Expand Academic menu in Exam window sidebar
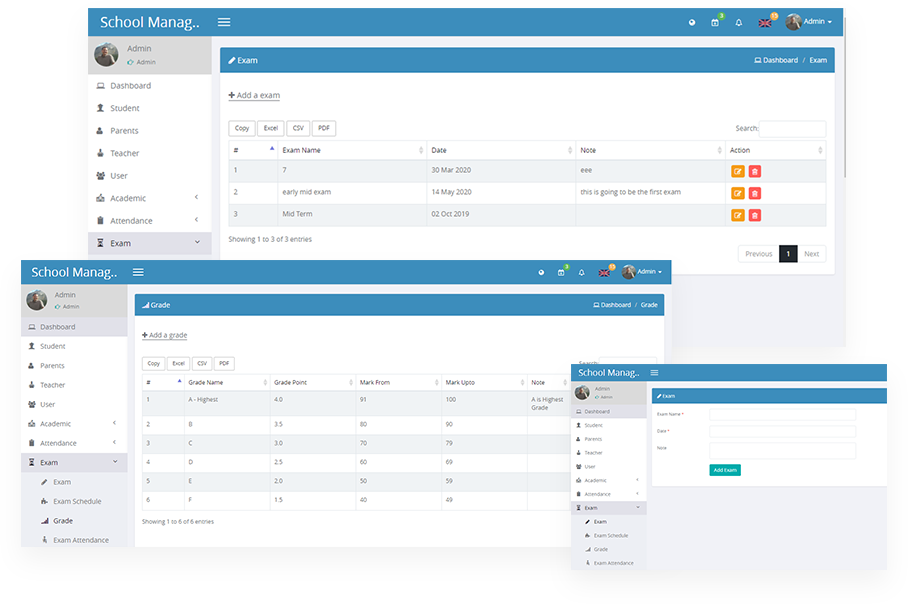The height and width of the screenshot is (604, 908). click(149, 198)
